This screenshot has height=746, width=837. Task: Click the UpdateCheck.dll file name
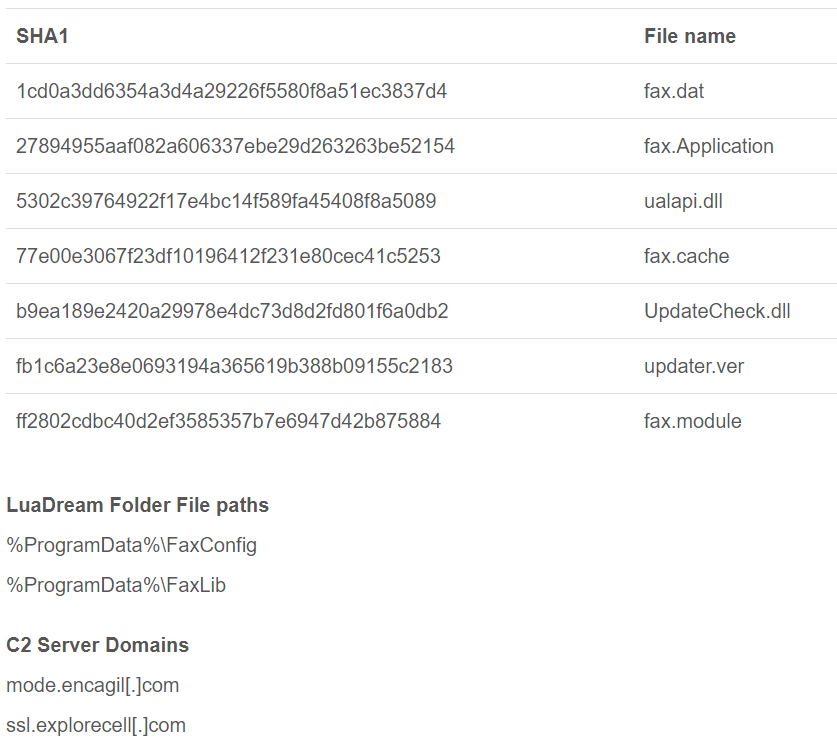coord(717,312)
